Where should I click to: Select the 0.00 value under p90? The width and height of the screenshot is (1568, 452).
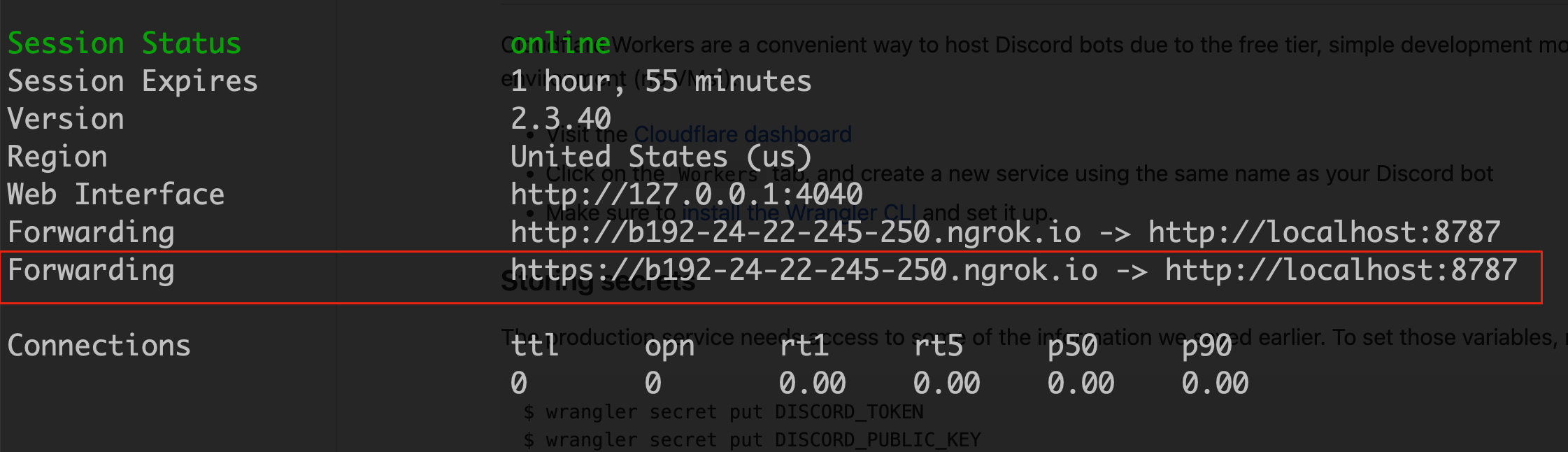[x=1216, y=383]
